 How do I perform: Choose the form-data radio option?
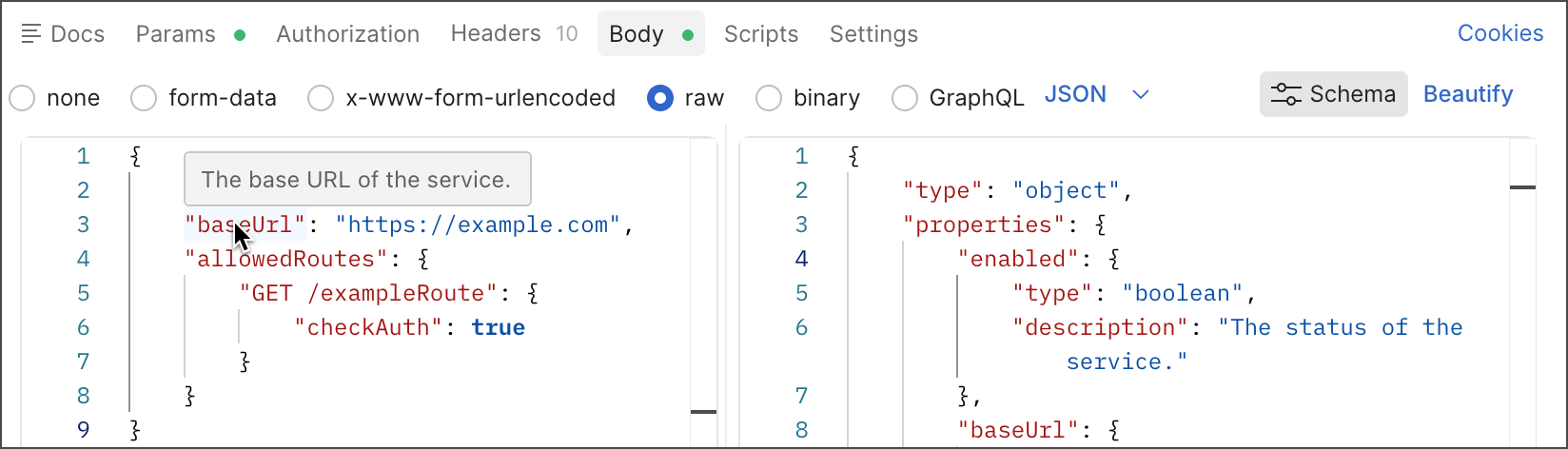pyautogui.click(x=144, y=98)
